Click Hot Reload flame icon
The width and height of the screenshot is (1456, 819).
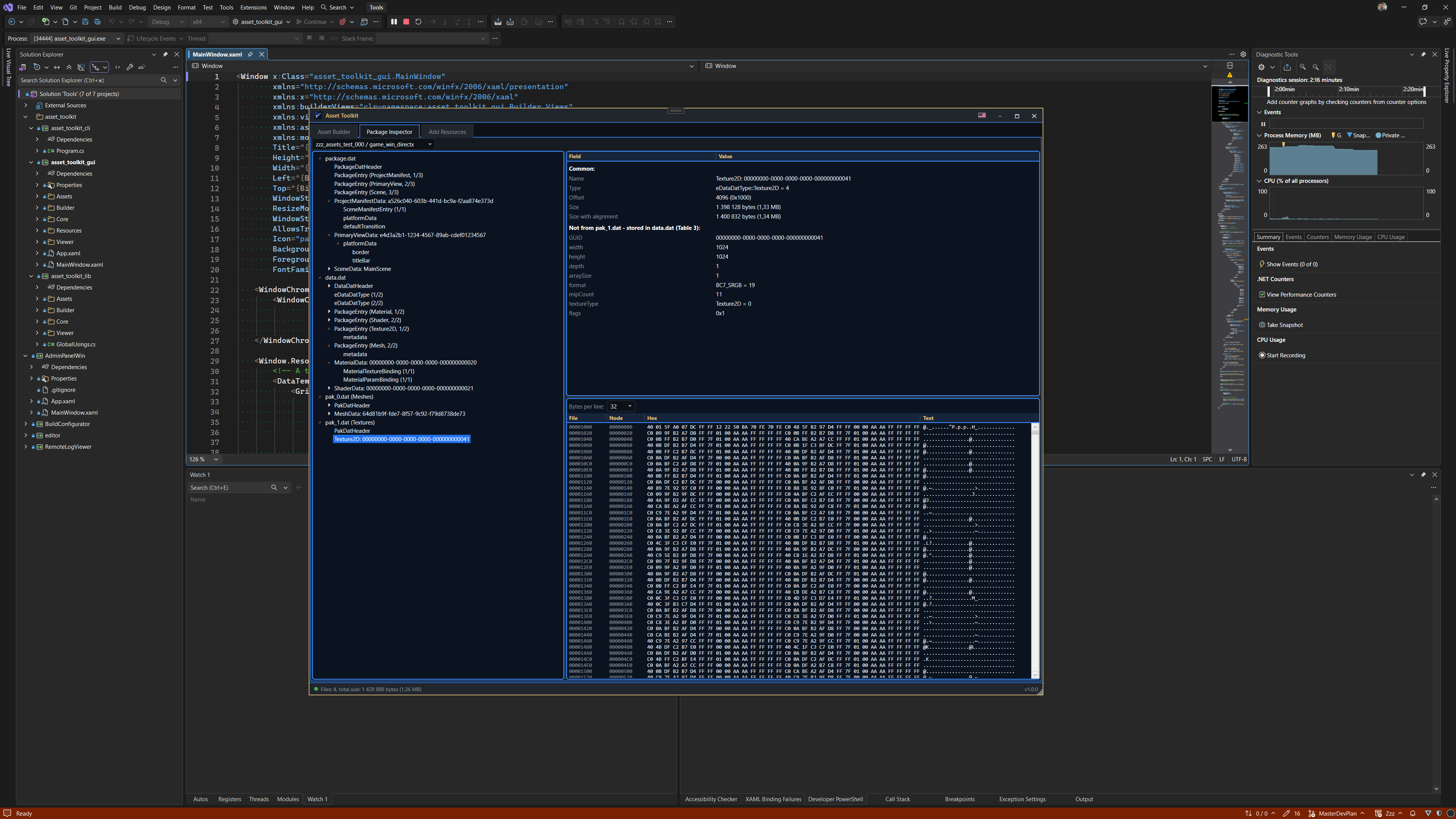coord(342,22)
